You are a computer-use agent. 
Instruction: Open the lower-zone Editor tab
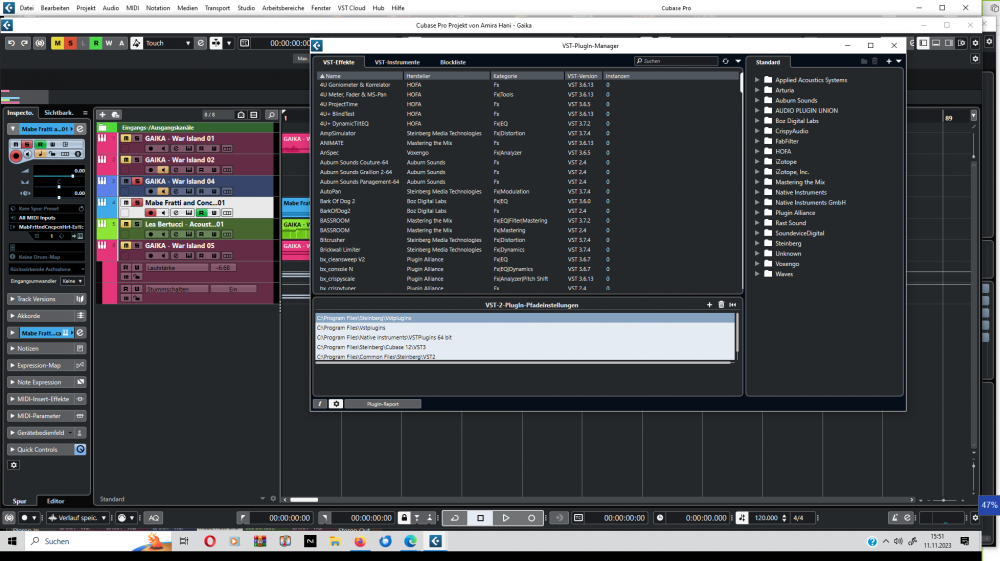(55, 501)
